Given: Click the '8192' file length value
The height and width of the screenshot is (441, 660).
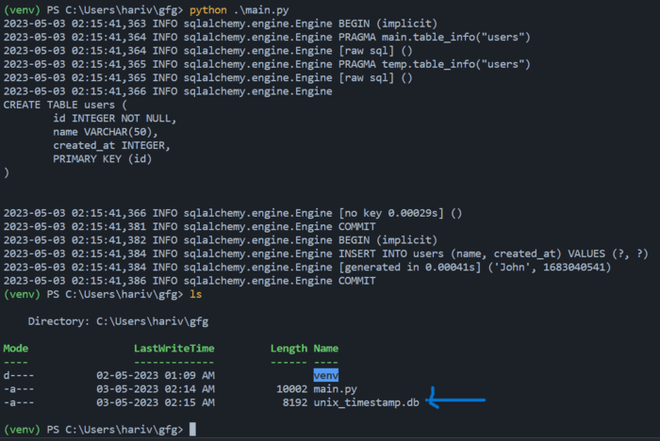Looking at the screenshot, I should point(295,402).
